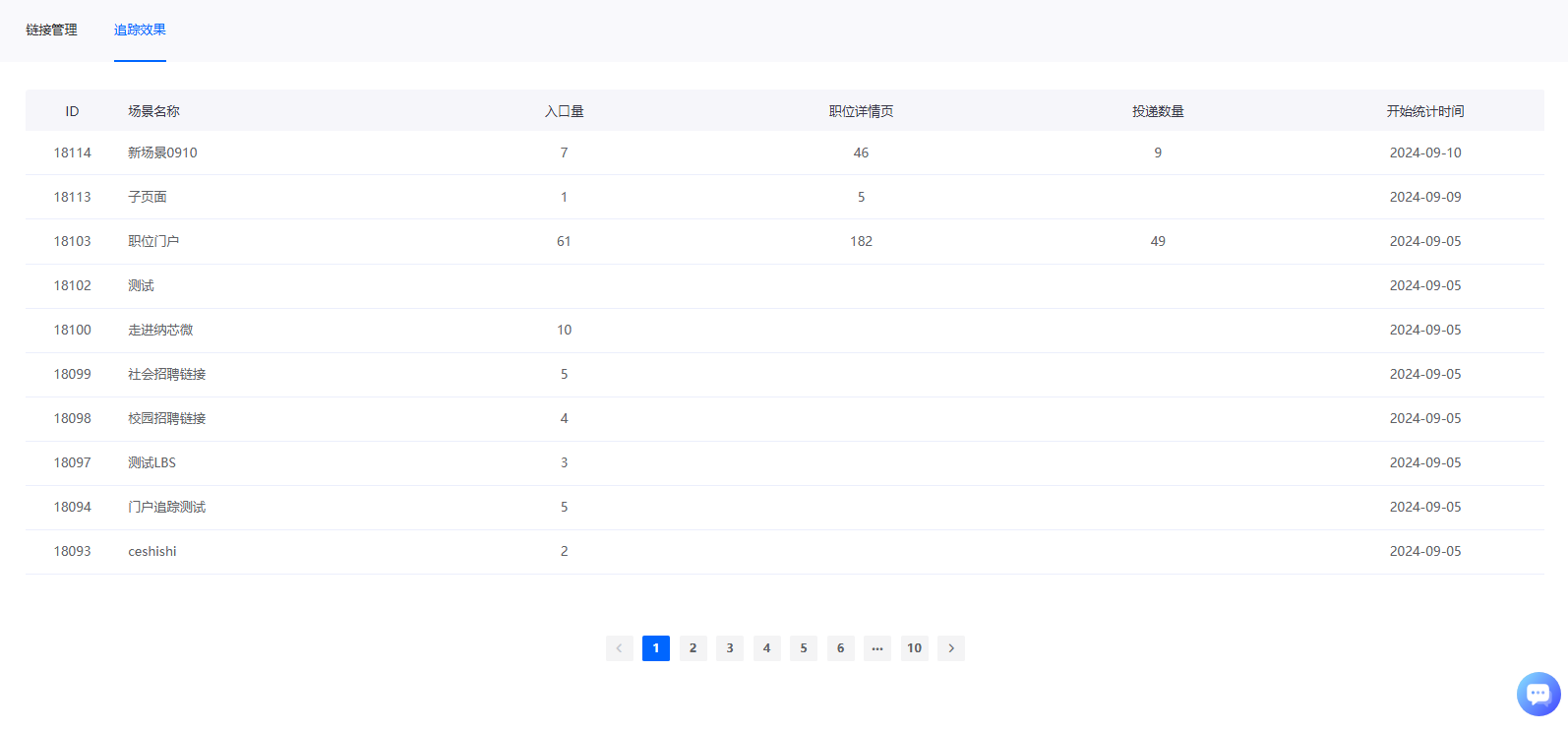Go to page 2
Image resolution: width=1568 pixels, height=732 pixels.
pos(694,648)
